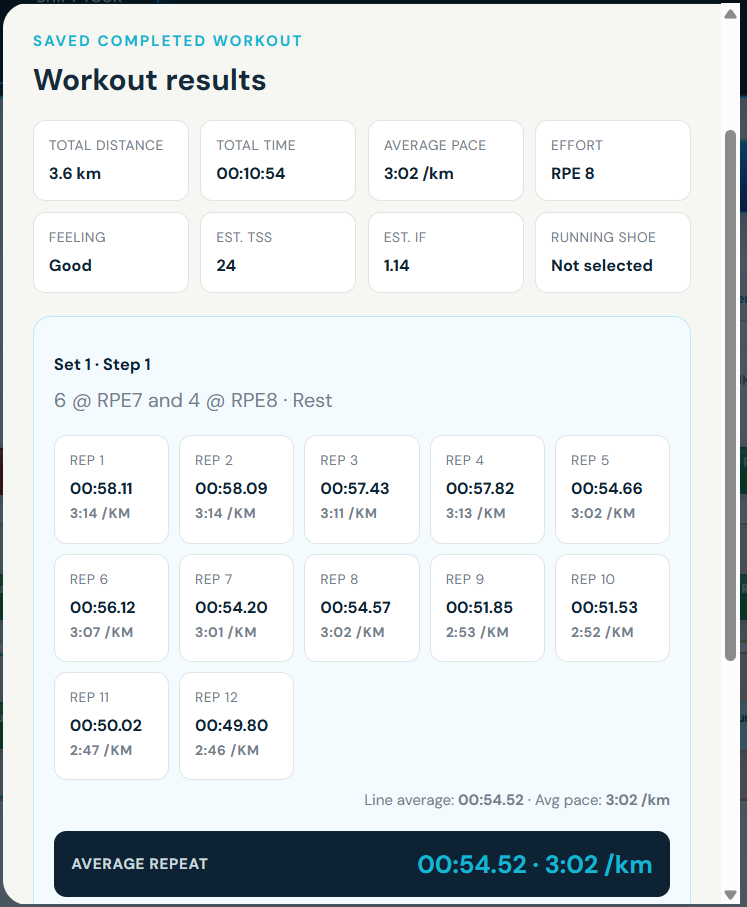The image size is (747, 907).
Task: Select the Rep 6 card 00:56.12
Action: pos(111,608)
